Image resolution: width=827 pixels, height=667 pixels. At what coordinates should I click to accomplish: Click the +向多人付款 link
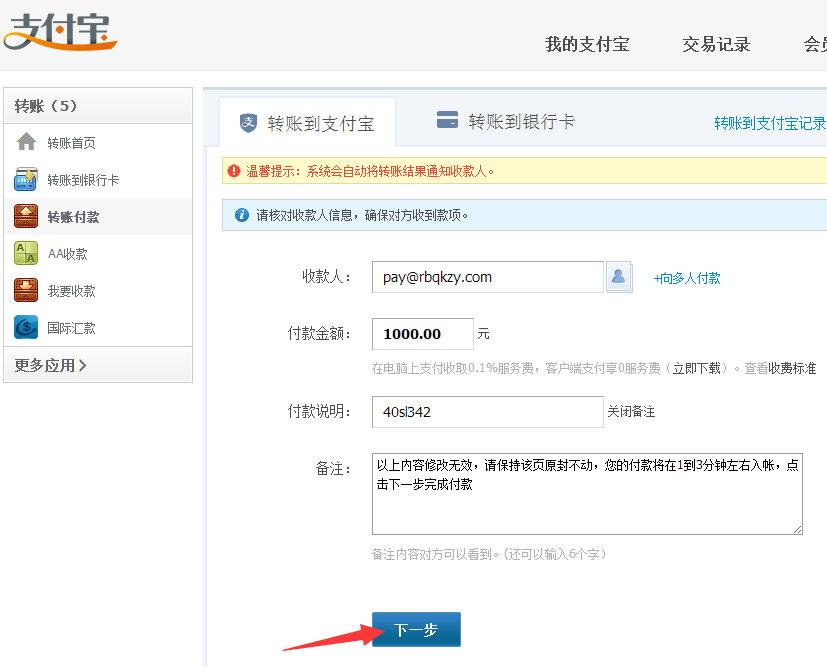(687, 278)
